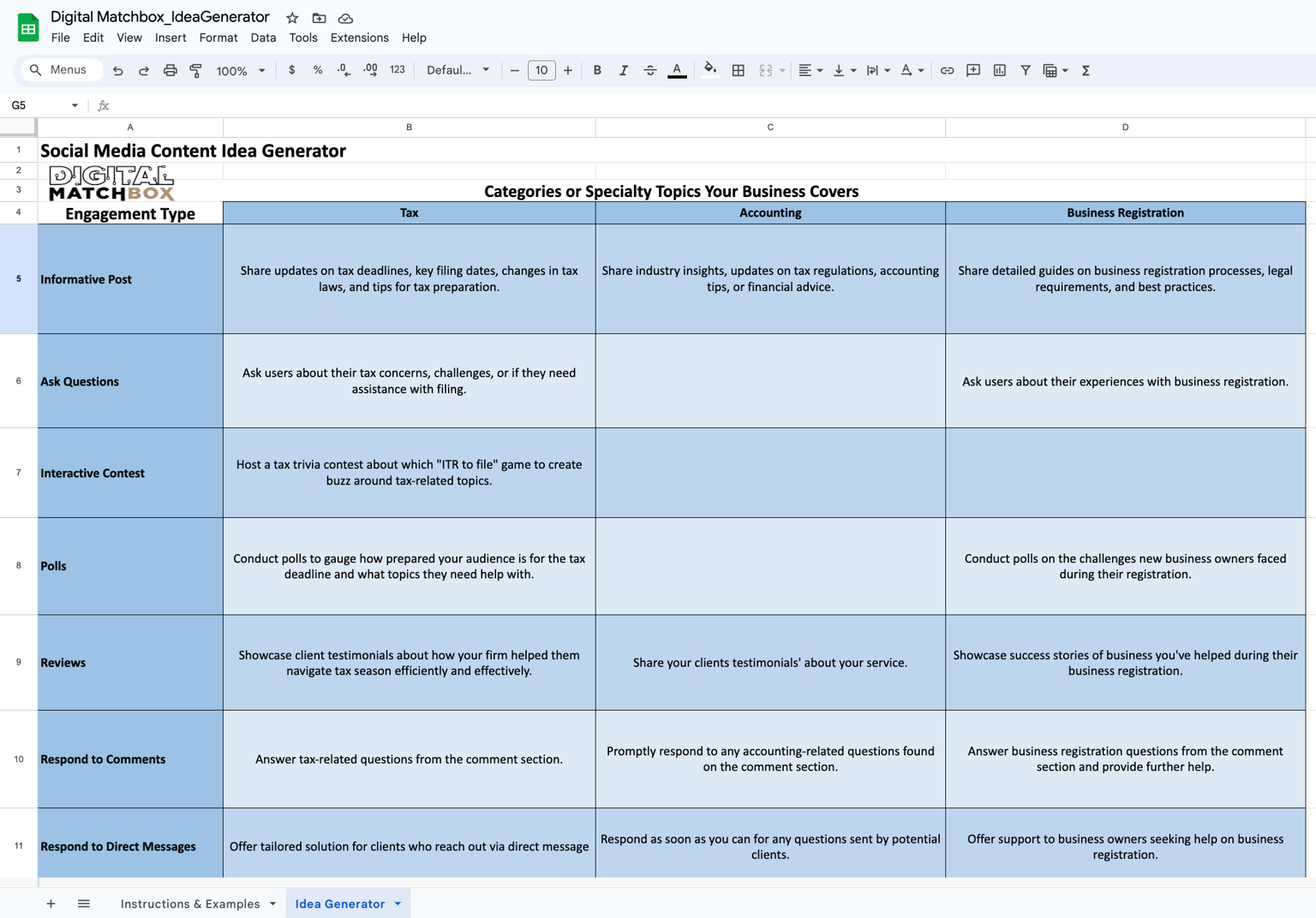This screenshot has width=1316, height=918.
Task: Open the Google Sheets home icon
Action: click(28, 27)
